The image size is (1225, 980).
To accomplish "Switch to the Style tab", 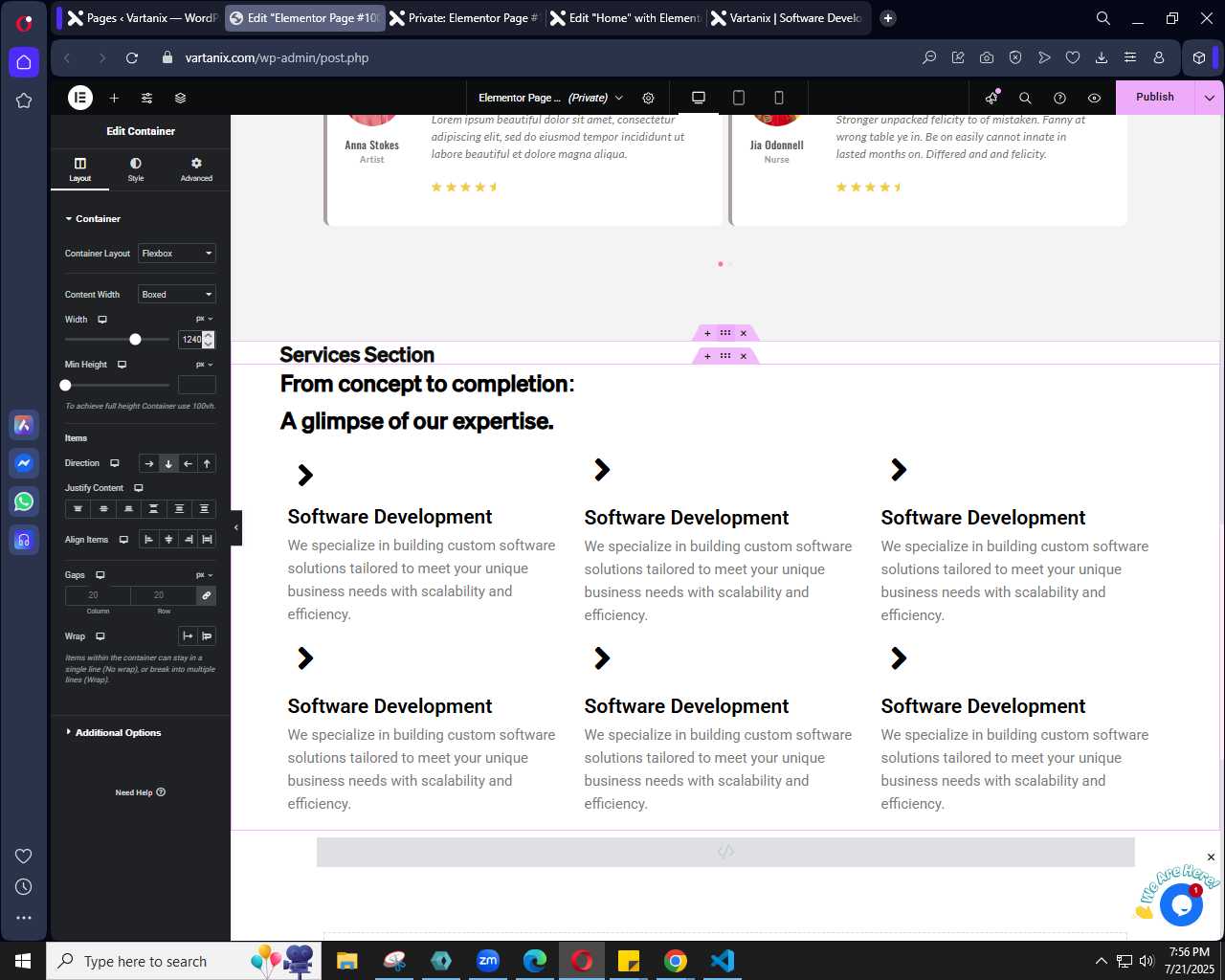I will pyautogui.click(x=136, y=169).
